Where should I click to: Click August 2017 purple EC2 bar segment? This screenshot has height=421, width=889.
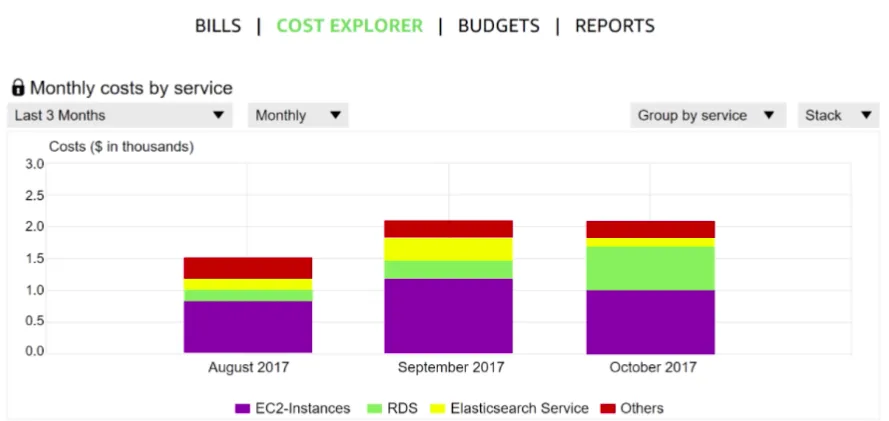(248, 327)
